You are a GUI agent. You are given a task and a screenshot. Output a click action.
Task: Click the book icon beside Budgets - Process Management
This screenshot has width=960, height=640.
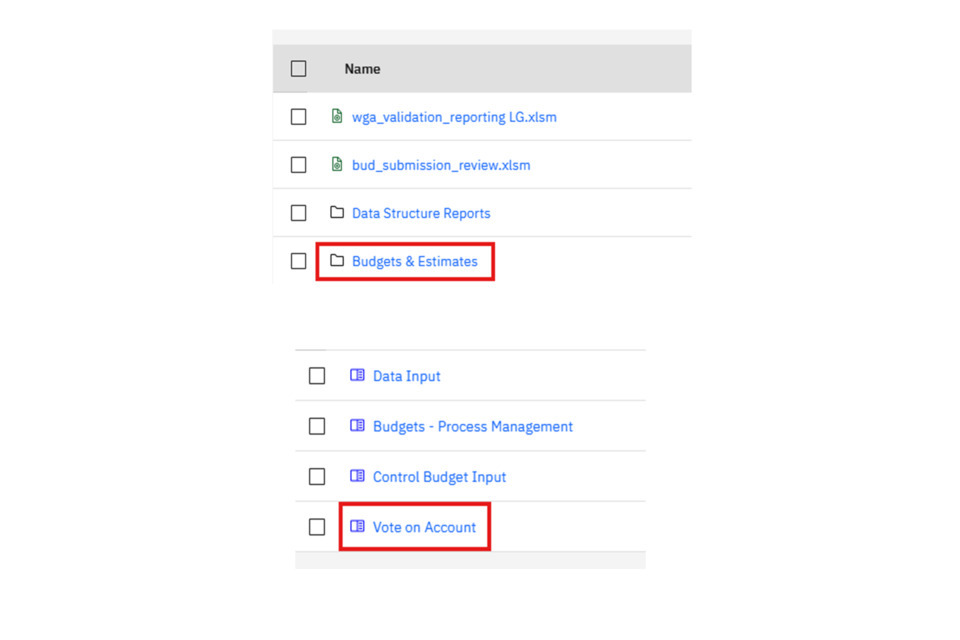click(x=357, y=426)
